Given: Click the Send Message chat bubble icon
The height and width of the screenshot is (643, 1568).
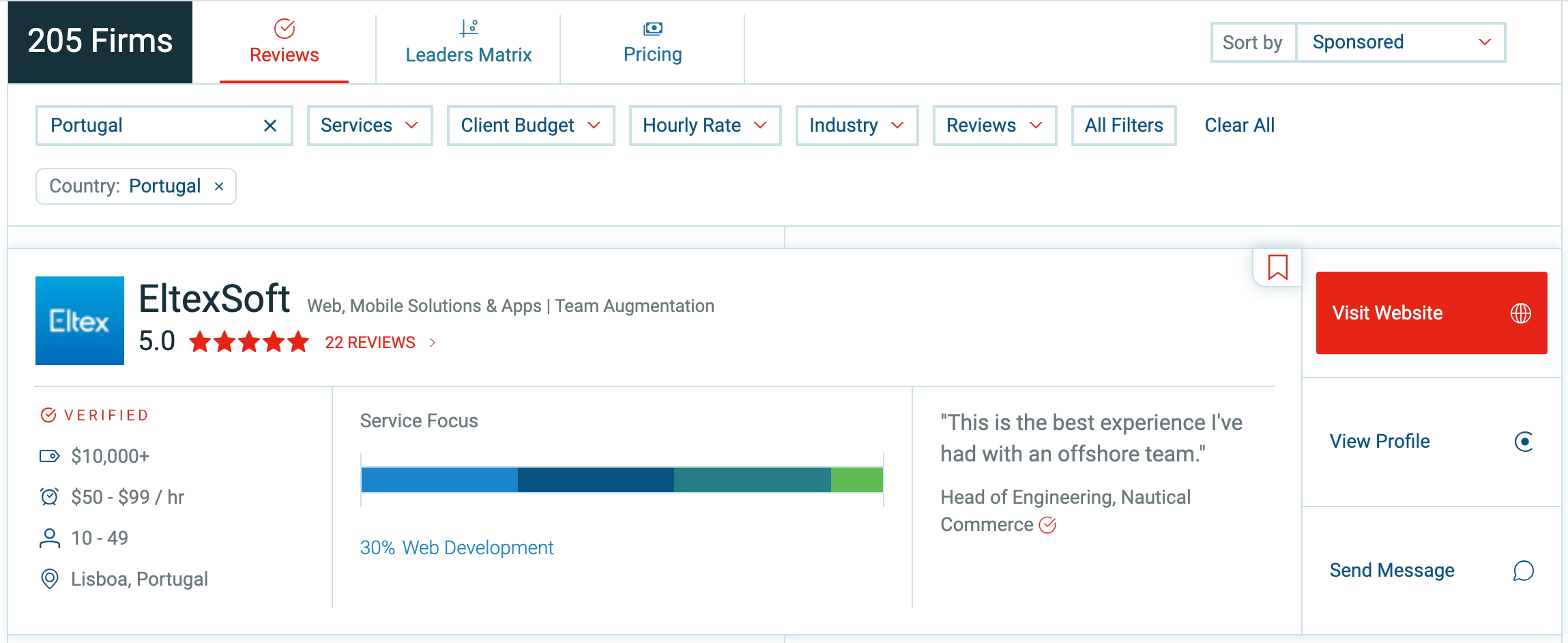Looking at the screenshot, I should (x=1523, y=571).
